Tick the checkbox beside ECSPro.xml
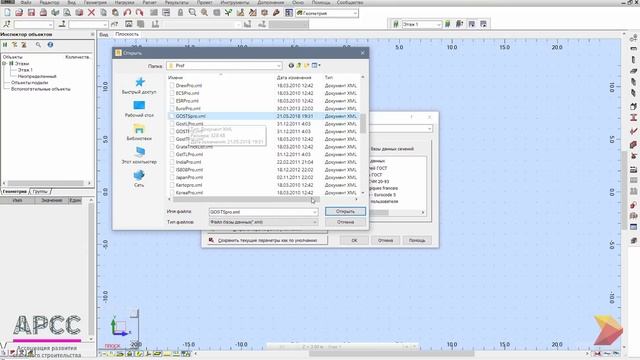 click(172, 93)
